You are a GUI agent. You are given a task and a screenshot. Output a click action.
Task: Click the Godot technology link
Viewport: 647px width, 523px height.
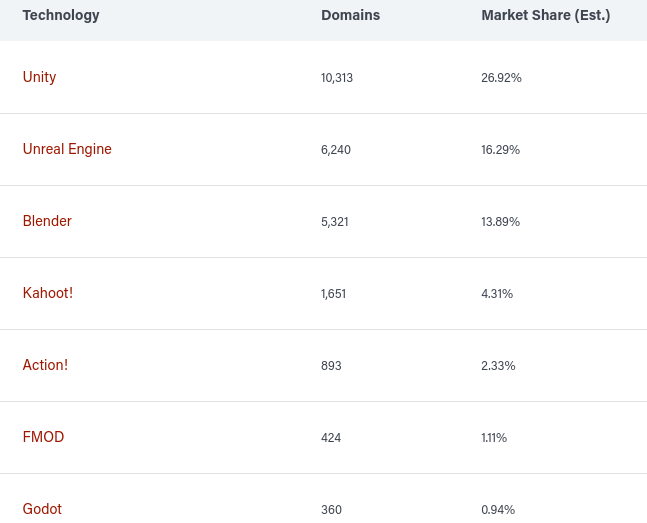point(42,509)
